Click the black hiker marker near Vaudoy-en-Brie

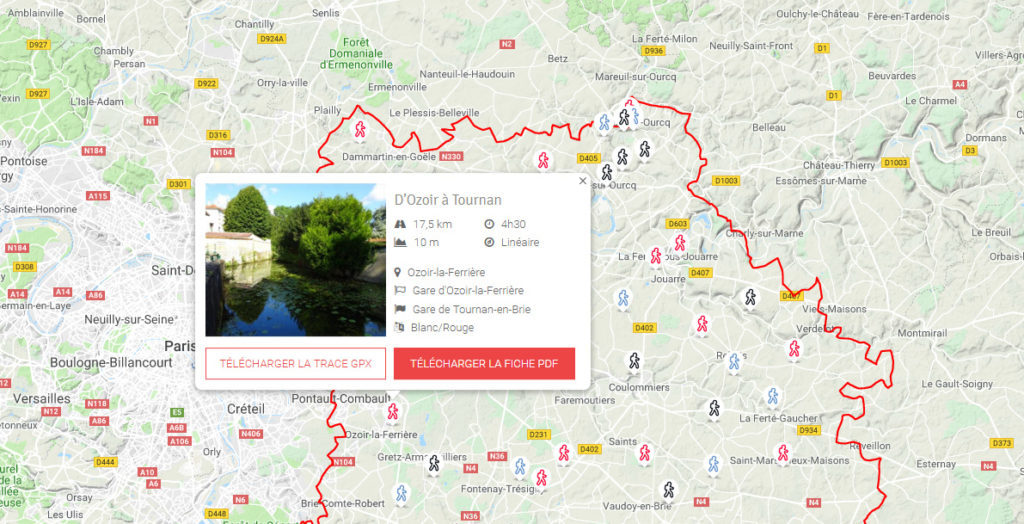pos(668,489)
